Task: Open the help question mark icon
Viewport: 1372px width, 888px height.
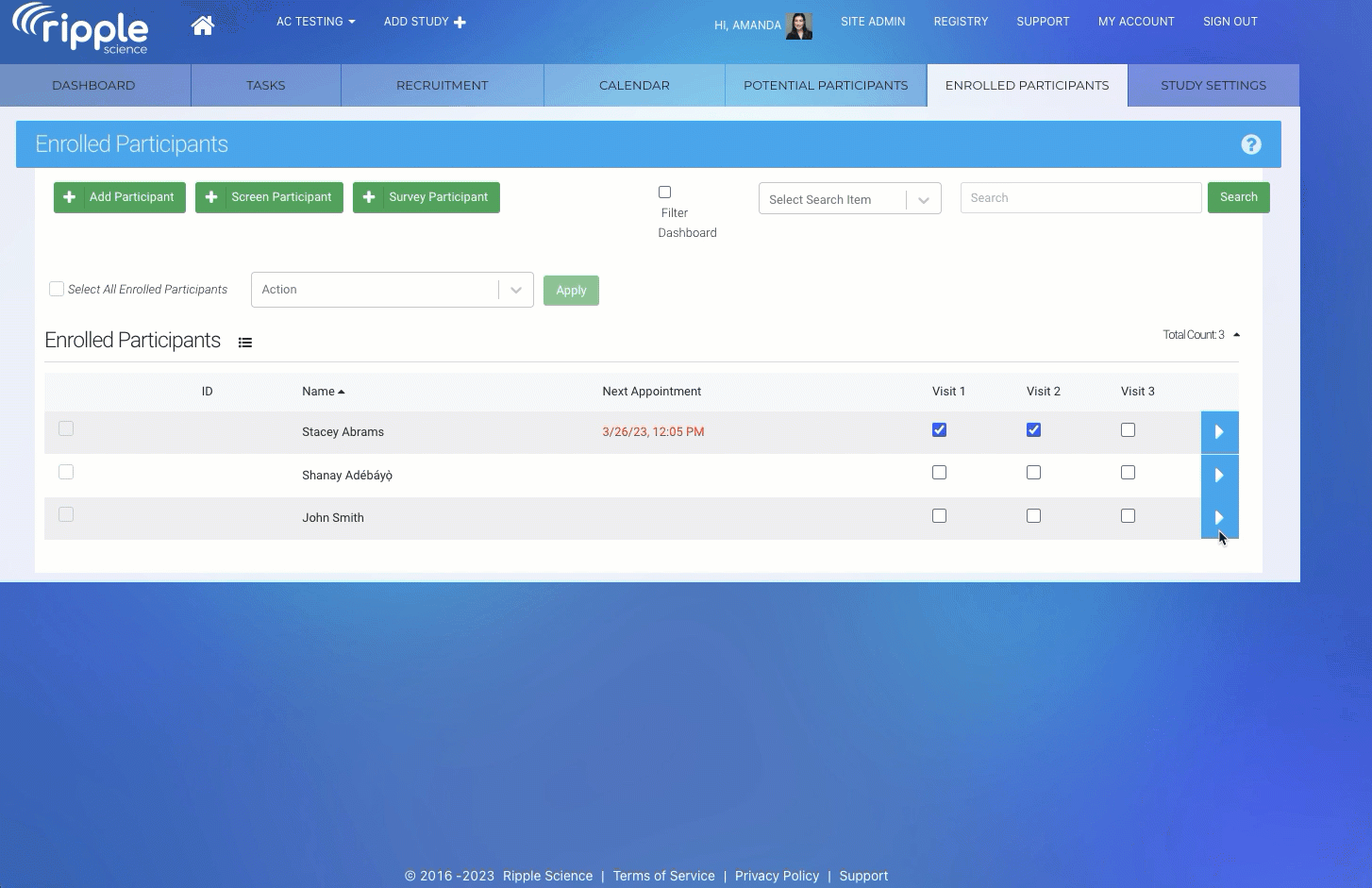Action: pos(1250,144)
